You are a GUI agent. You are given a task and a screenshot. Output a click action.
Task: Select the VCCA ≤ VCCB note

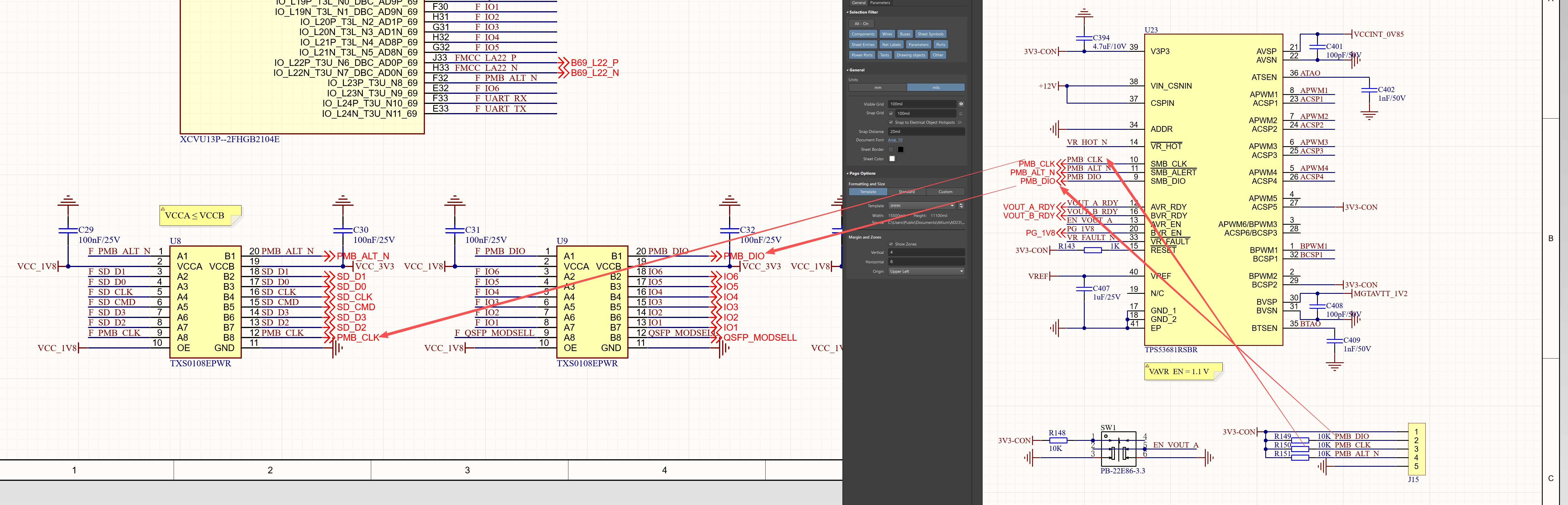pos(200,216)
